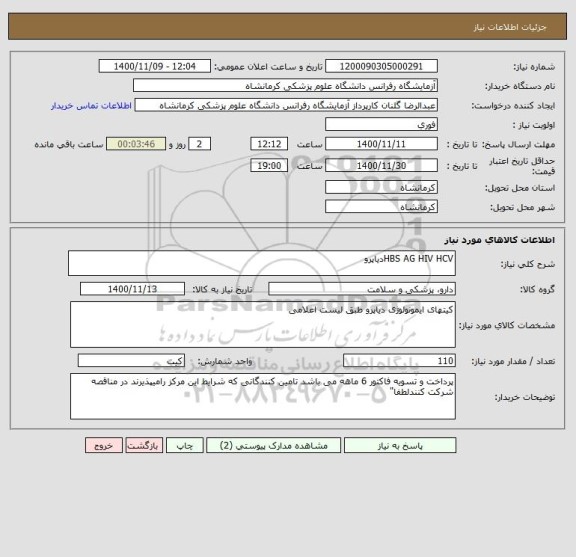
Task: Click the ایجاد کننده درخواست label
Action: pos(513,106)
